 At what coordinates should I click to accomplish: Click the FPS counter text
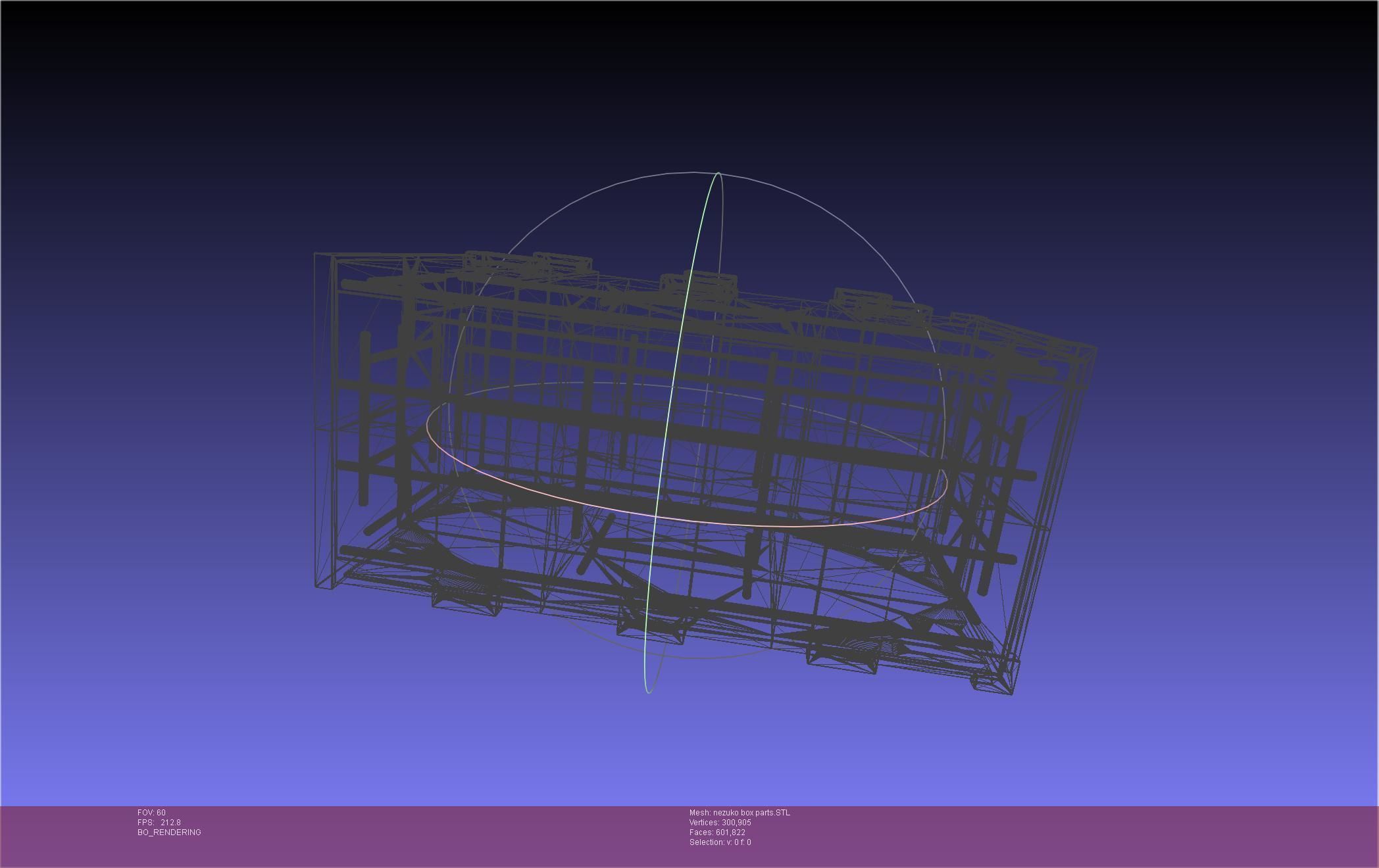tap(159, 823)
